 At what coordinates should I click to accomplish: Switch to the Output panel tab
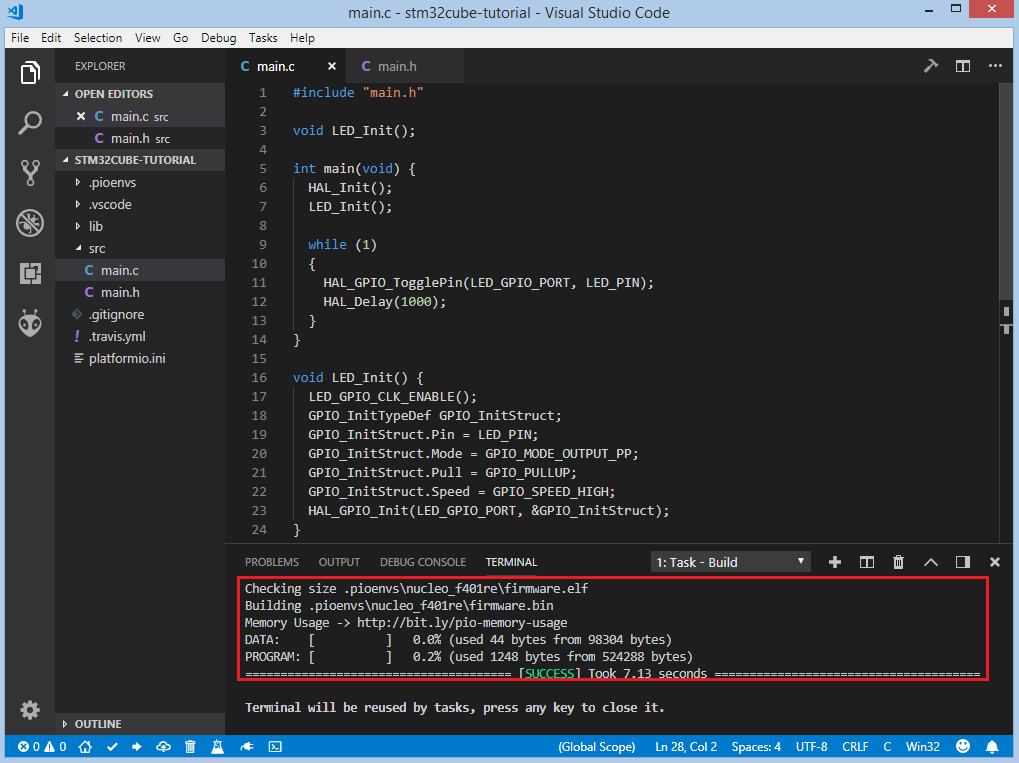pyautogui.click(x=339, y=562)
